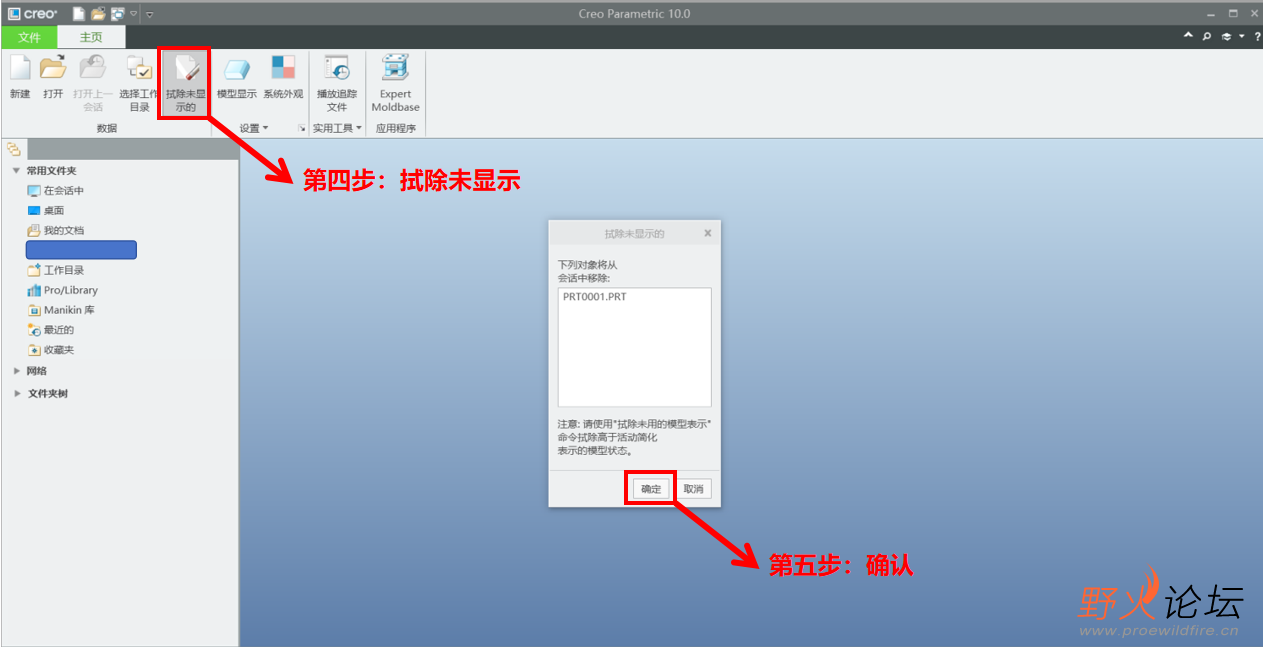The width and height of the screenshot is (1263, 647).
Task: Click the command search magnifier icon
Action: [1207, 36]
